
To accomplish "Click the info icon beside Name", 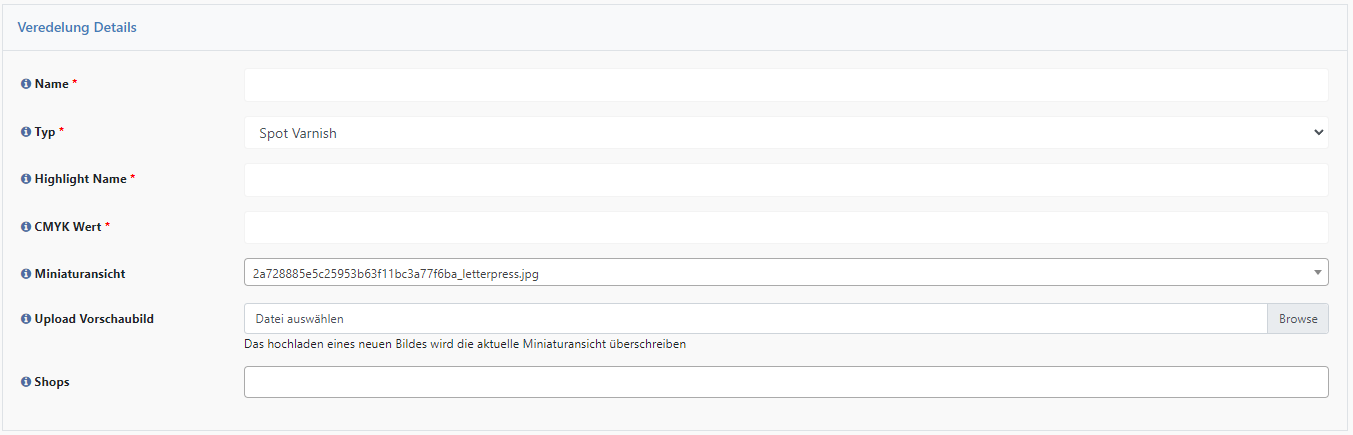I will 26,84.
